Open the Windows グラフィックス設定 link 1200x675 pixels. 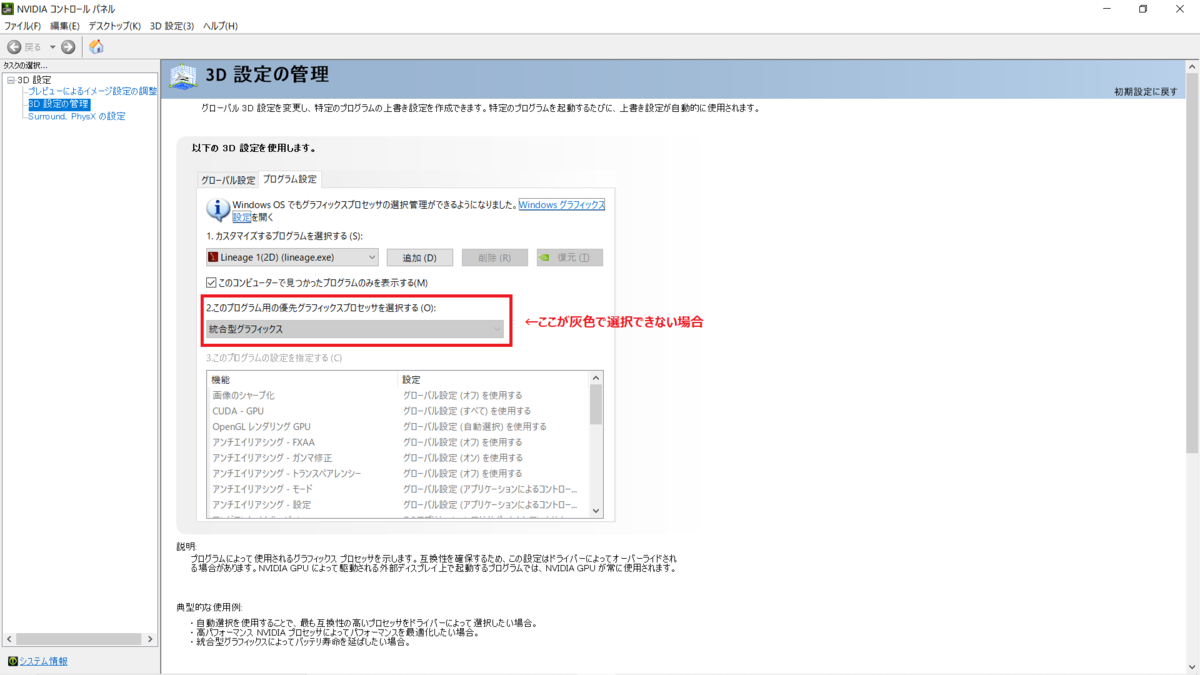pyautogui.click(x=561, y=204)
